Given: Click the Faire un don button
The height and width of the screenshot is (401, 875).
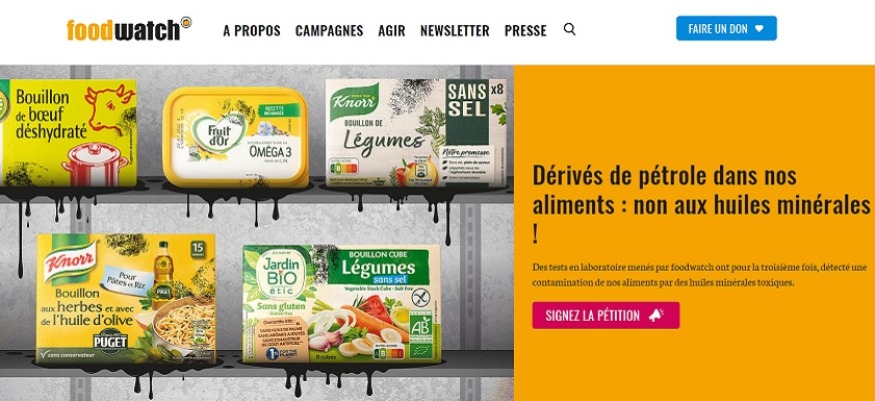Looking at the screenshot, I should 726,28.
